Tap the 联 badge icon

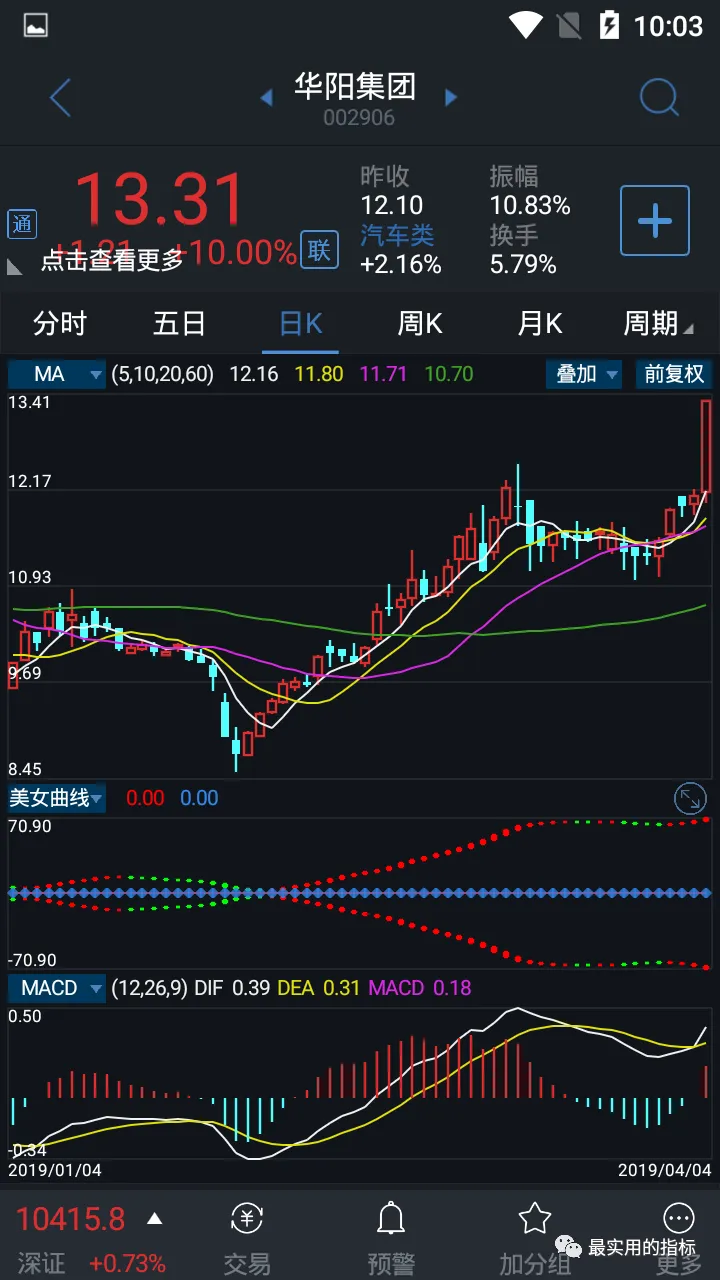click(x=319, y=250)
